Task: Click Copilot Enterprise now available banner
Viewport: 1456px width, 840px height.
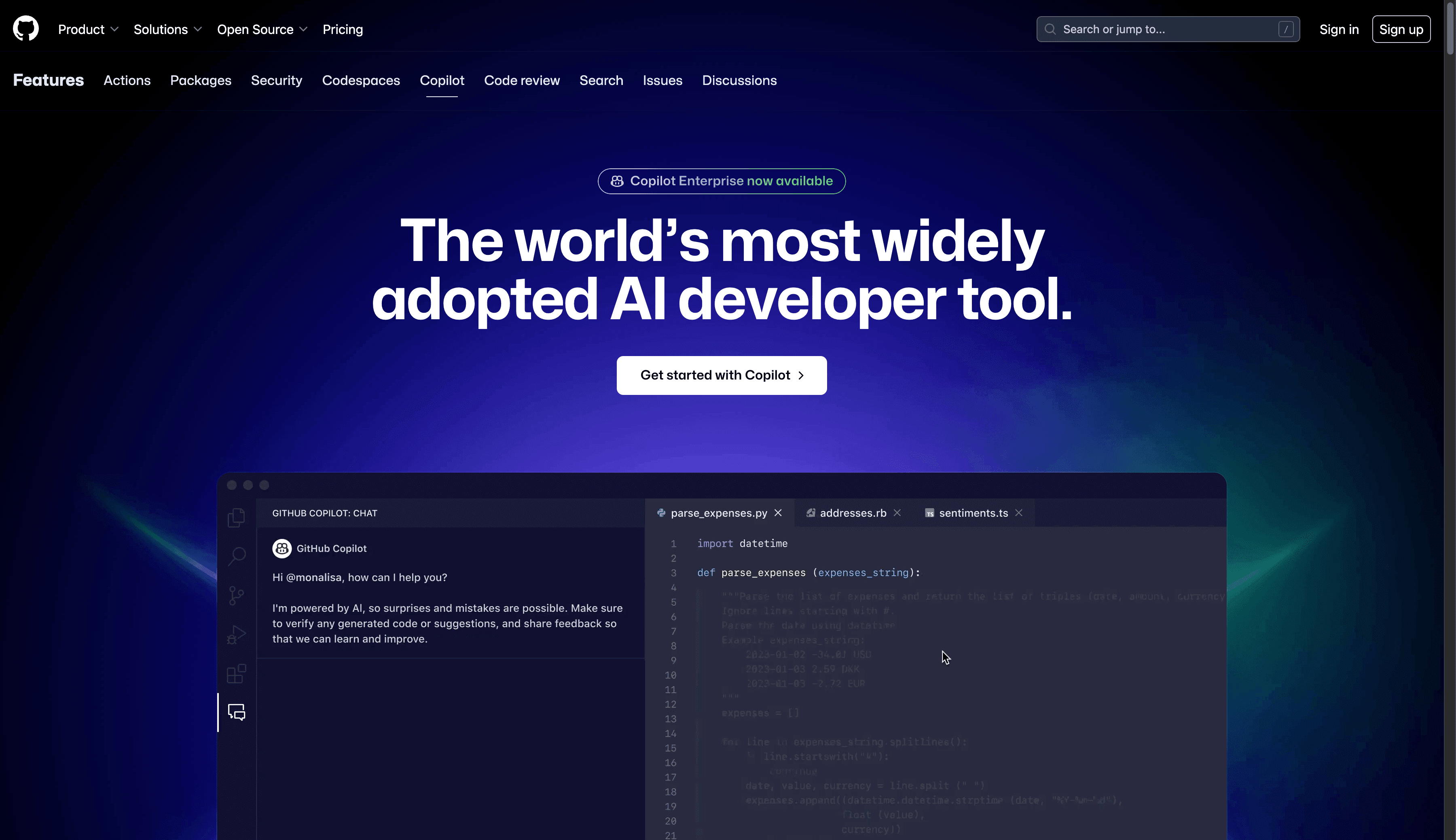Action: pos(722,181)
